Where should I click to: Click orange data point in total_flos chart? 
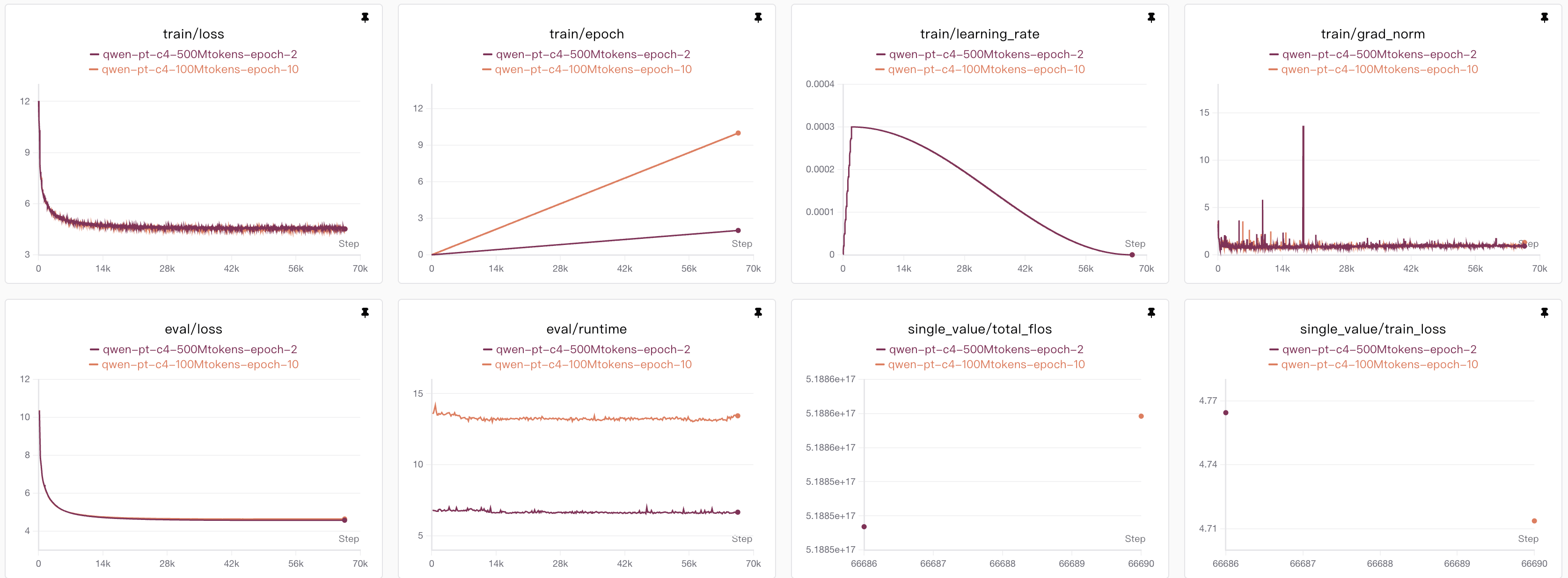tap(1141, 416)
